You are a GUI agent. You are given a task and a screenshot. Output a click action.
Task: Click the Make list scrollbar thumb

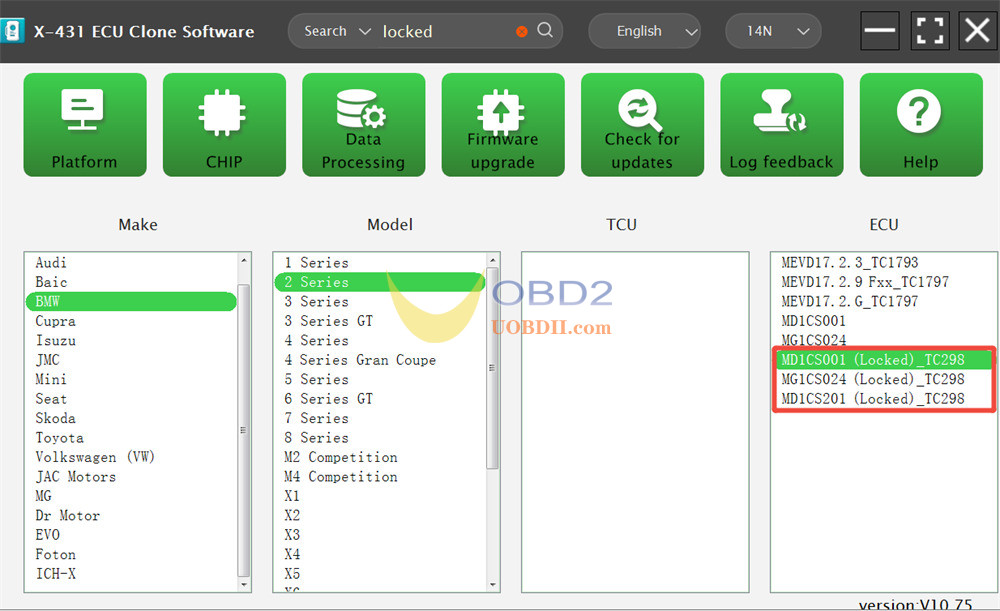point(244,431)
